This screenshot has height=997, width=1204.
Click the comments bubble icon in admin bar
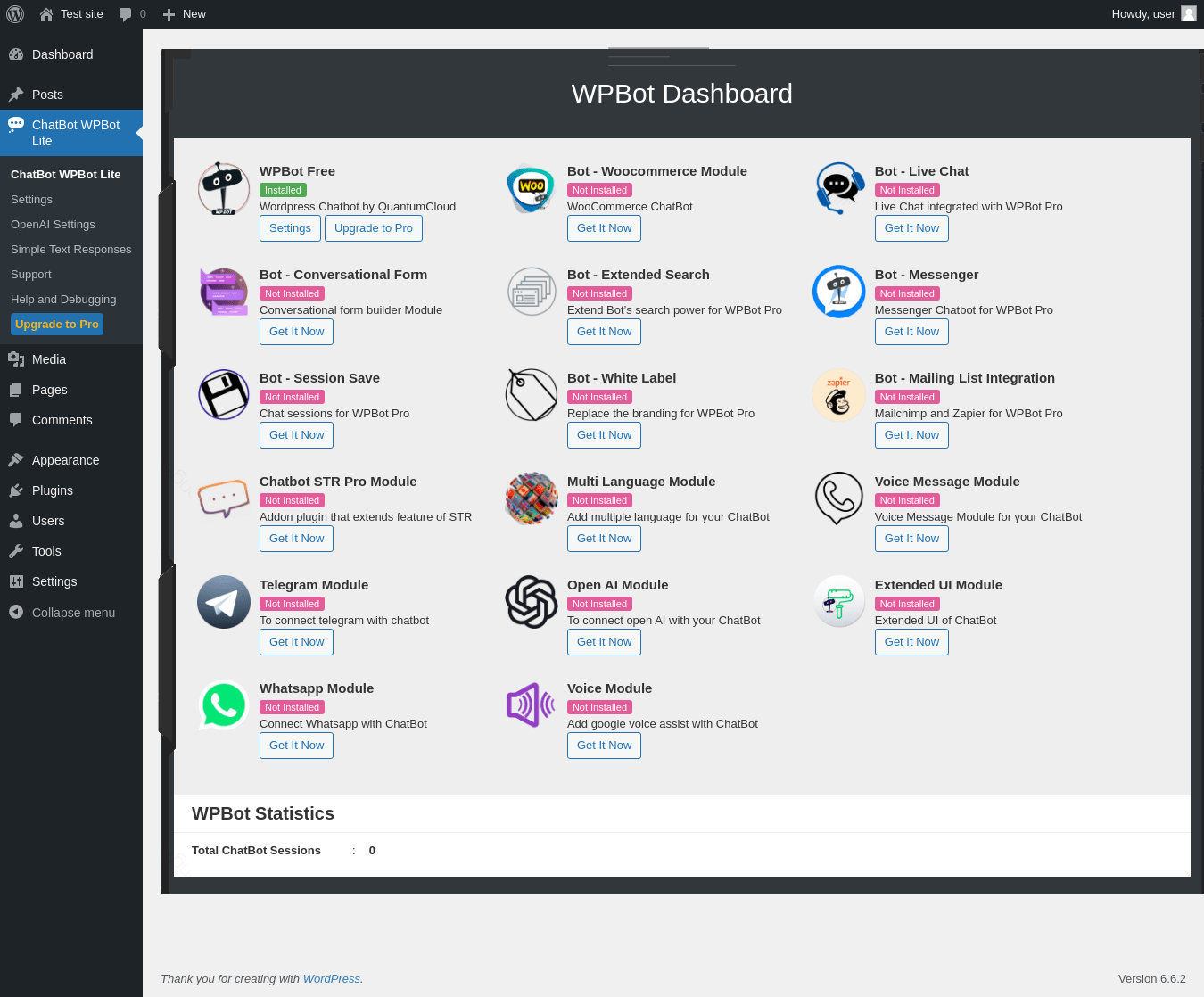[x=126, y=14]
